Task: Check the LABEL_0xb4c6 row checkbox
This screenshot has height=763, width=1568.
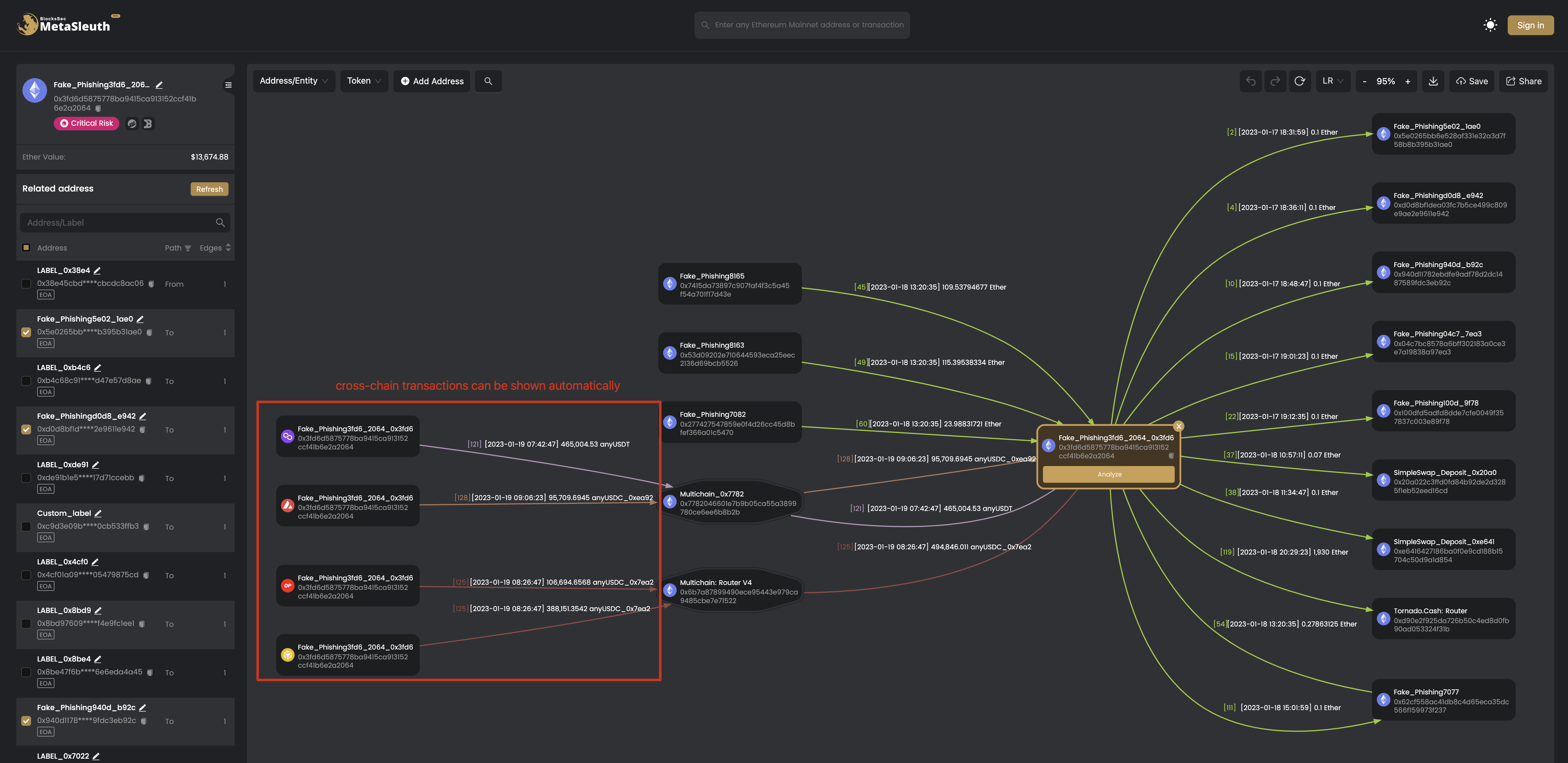Action: 26,381
